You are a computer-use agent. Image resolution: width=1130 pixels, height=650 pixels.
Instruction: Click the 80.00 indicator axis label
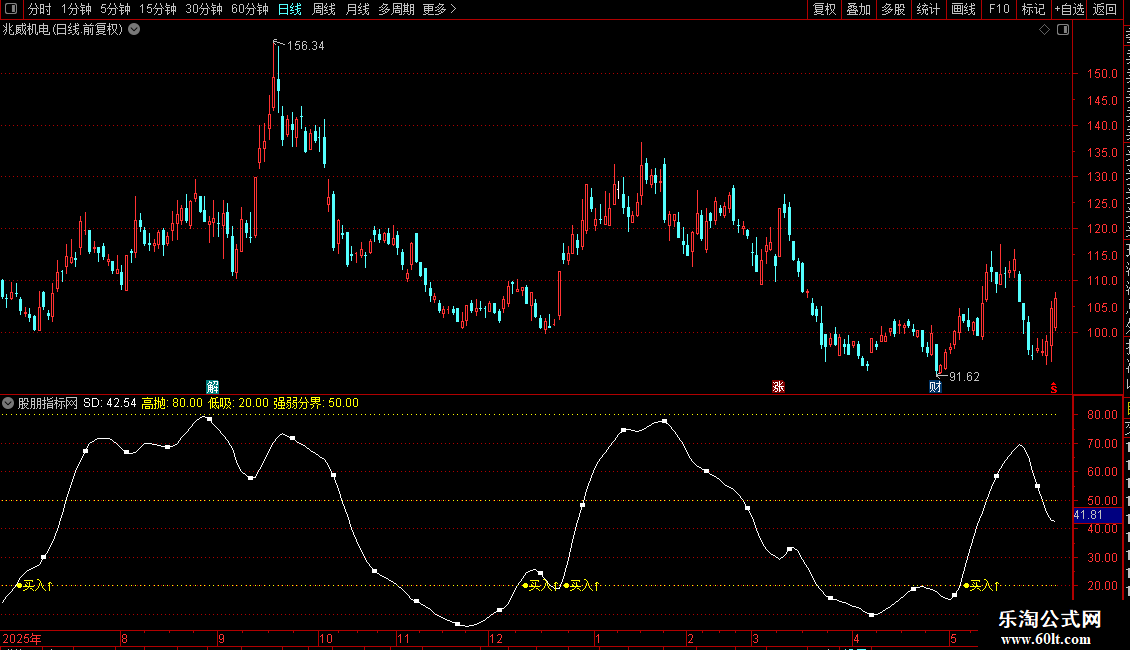(x=1103, y=415)
